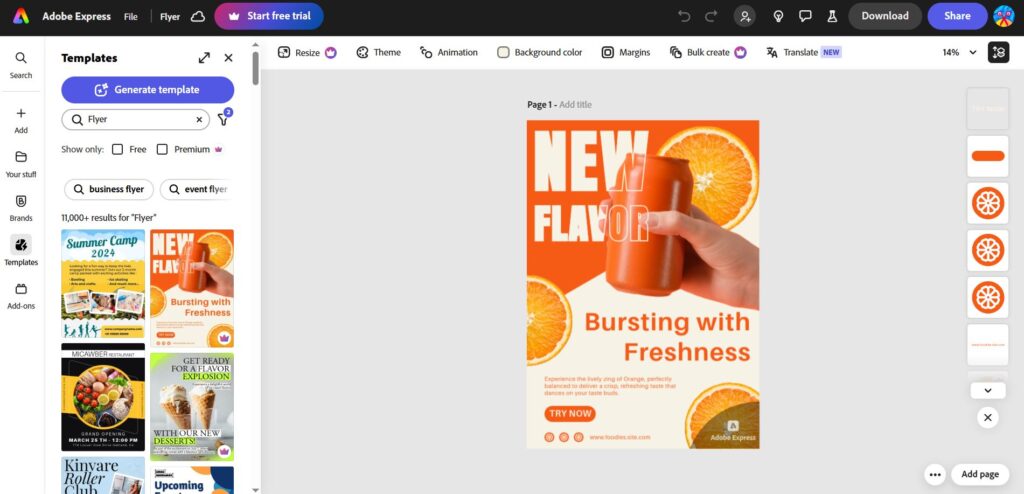Select the business flyer suggestion chip
The width and height of the screenshot is (1024, 494).
[109, 189]
